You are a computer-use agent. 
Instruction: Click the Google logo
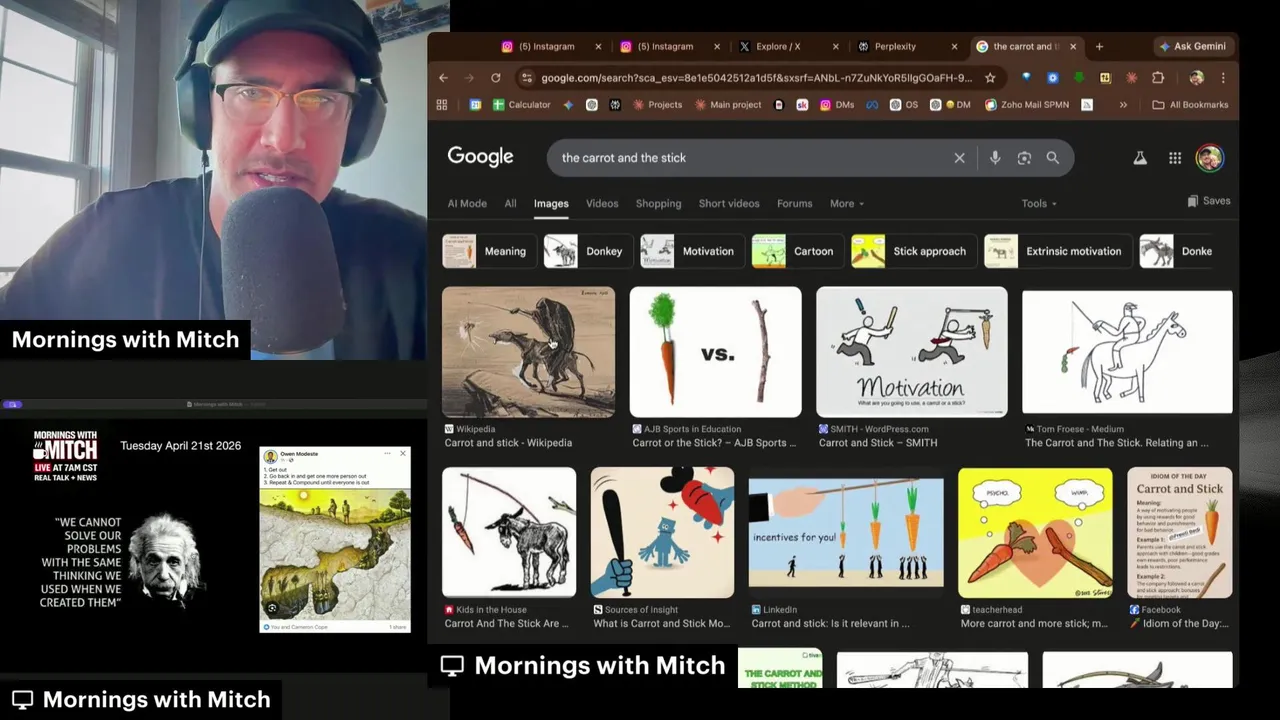coord(480,157)
